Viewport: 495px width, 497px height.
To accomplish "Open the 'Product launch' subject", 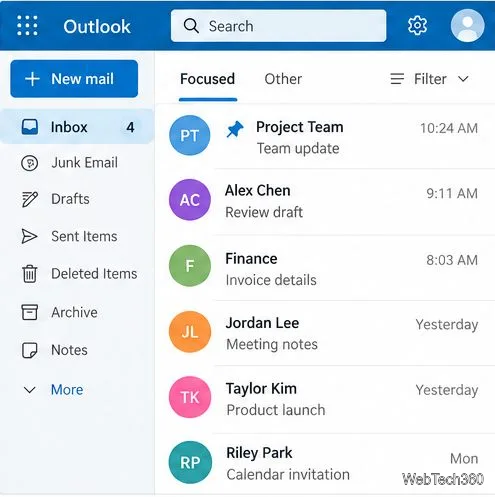I will point(276,410).
